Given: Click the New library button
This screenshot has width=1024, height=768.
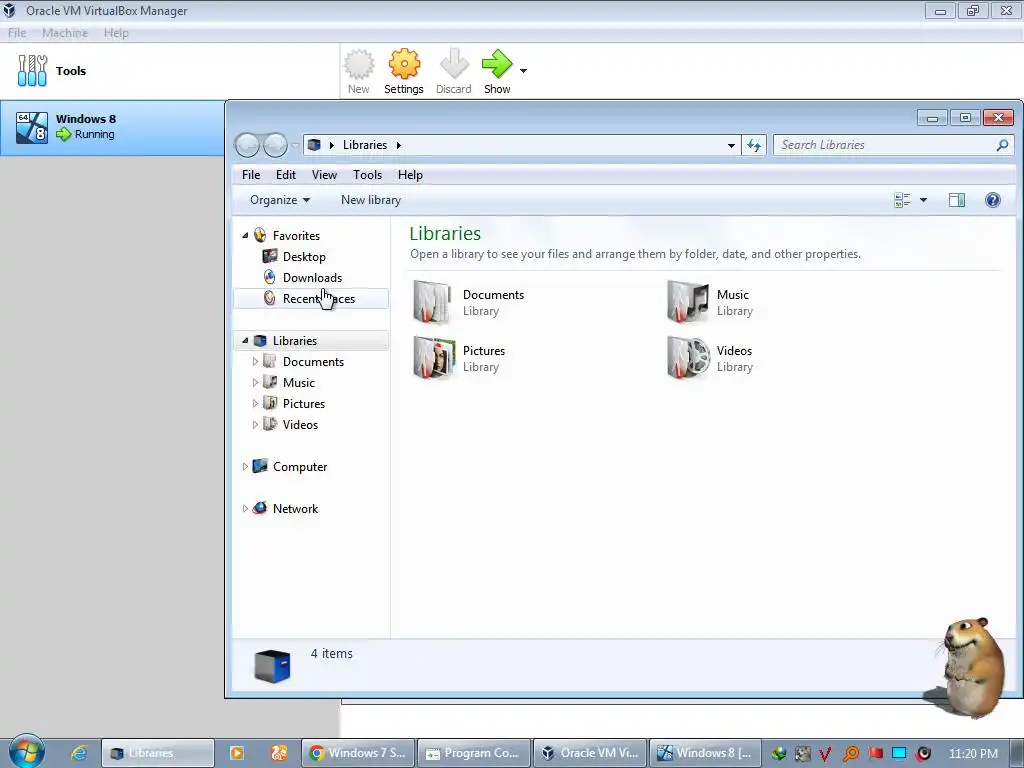Looking at the screenshot, I should (x=371, y=200).
